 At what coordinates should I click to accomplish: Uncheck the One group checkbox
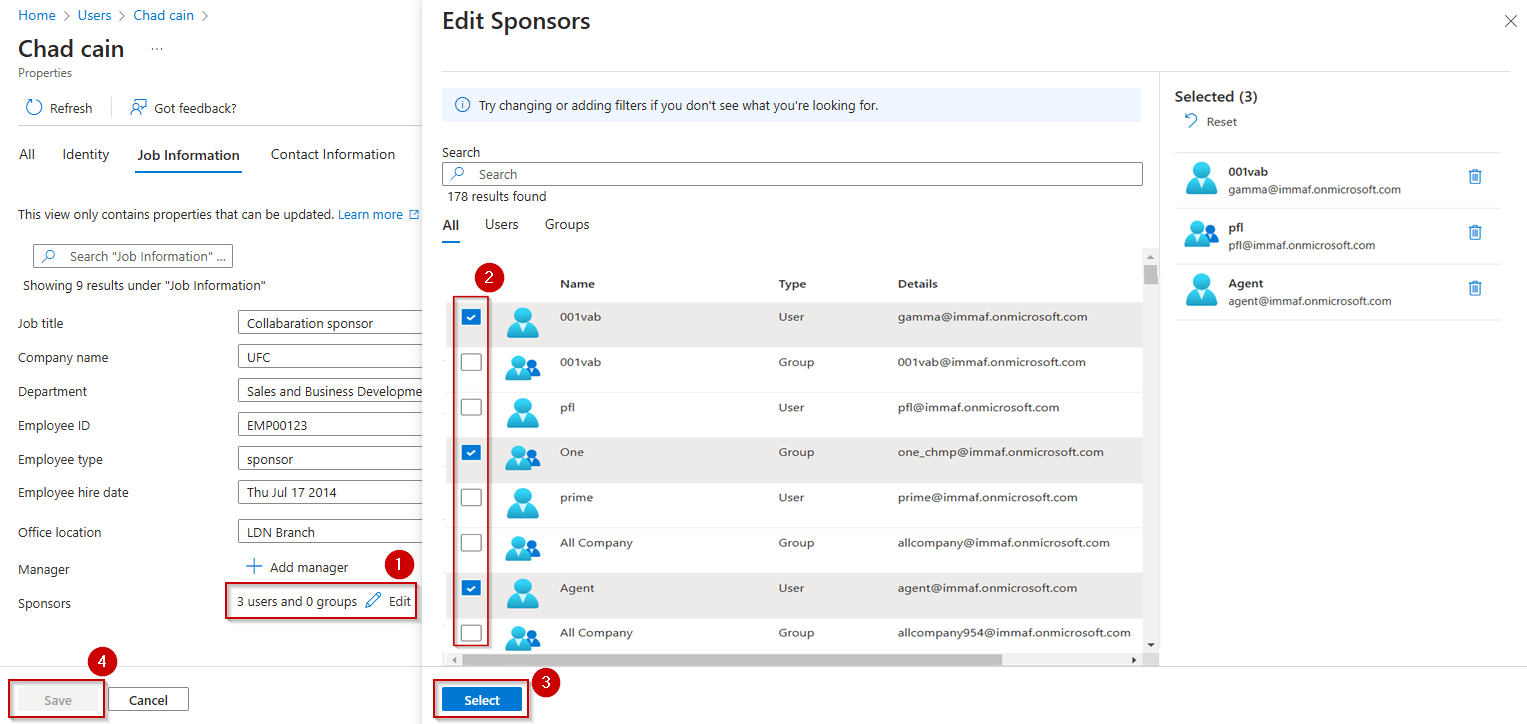pyautogui.click(x=470, y=452)
